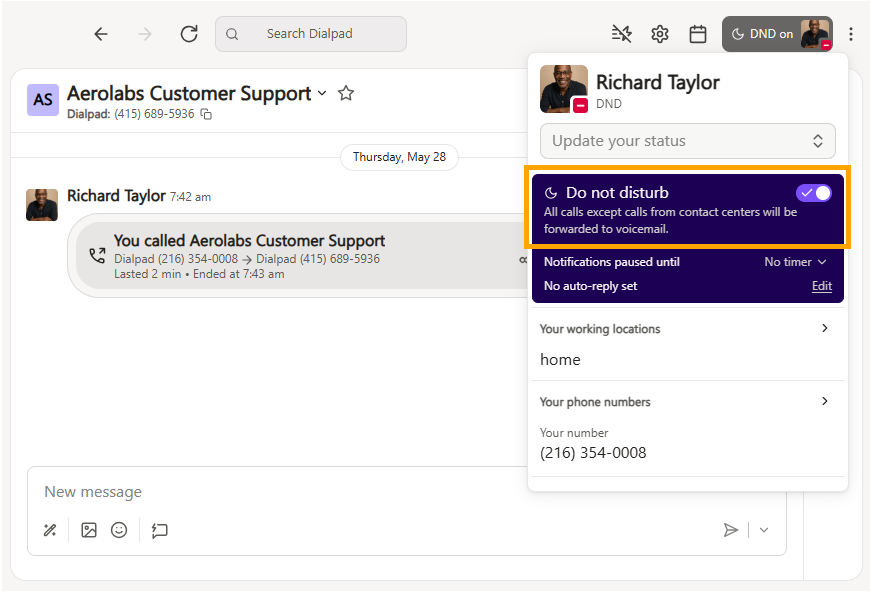
Task: Click Richard Taylor name in profile panel
Action: click(658, 82)
